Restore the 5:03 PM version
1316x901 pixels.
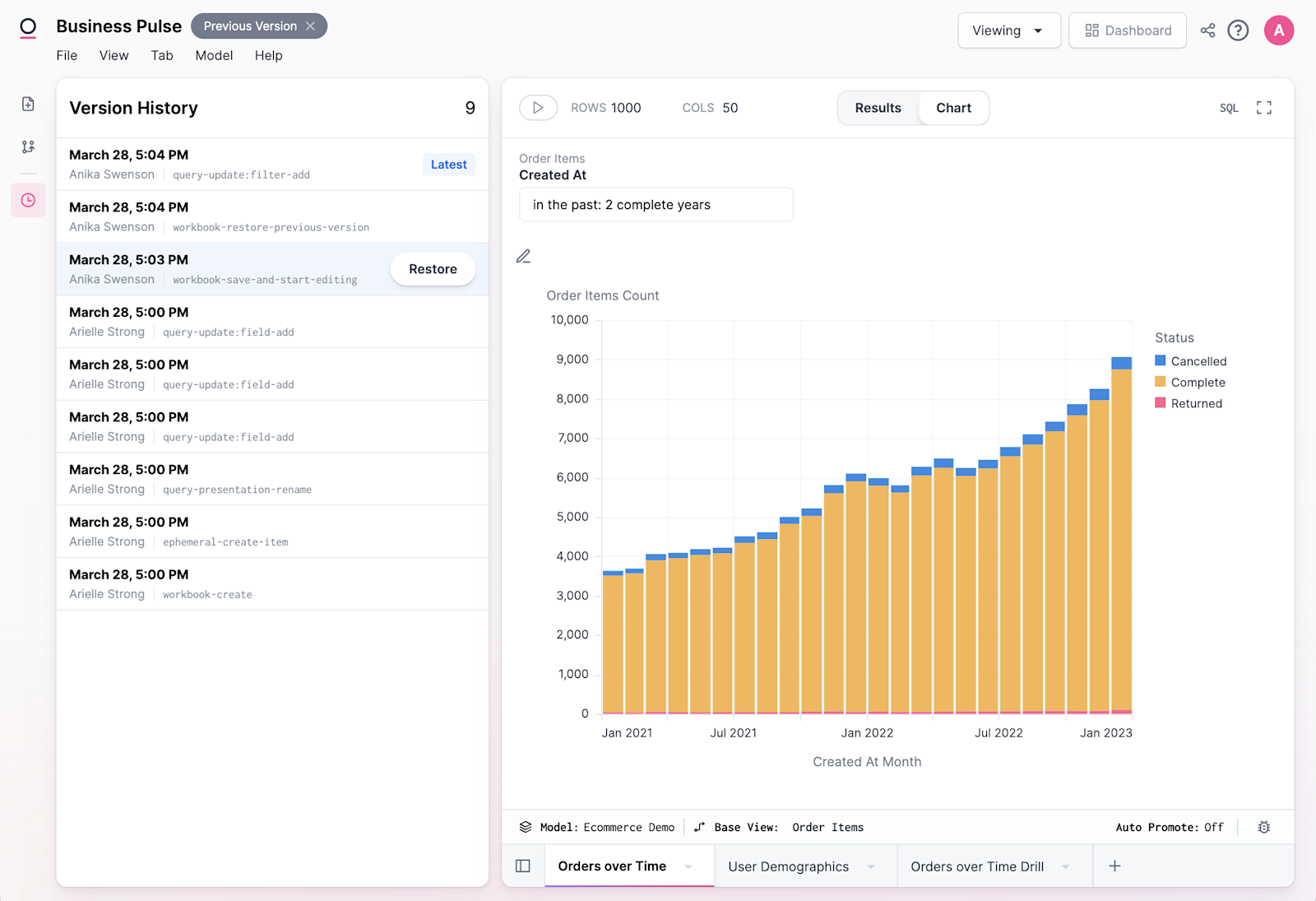click(x=433, y=269)
